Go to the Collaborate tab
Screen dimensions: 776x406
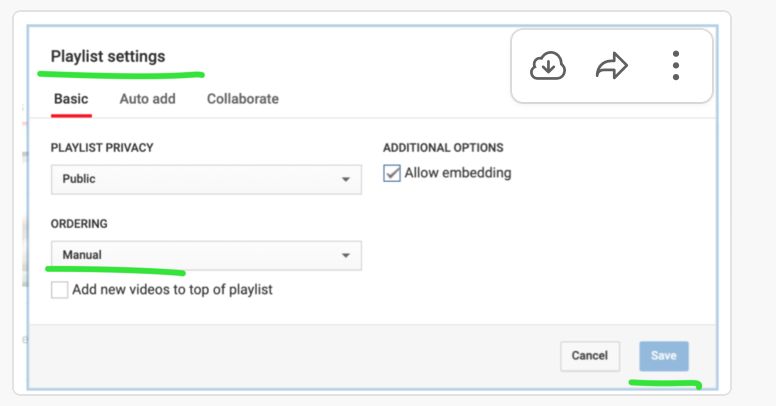click(243, 99)
